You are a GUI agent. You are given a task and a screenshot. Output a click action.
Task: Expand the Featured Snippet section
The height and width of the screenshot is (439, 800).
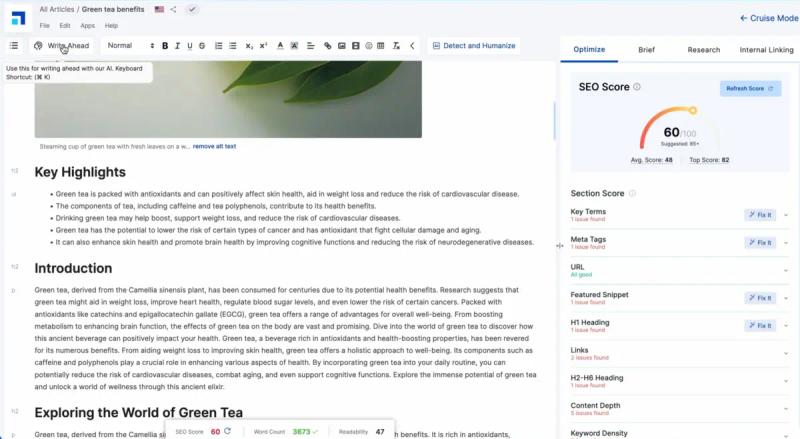tap(786, 298)
